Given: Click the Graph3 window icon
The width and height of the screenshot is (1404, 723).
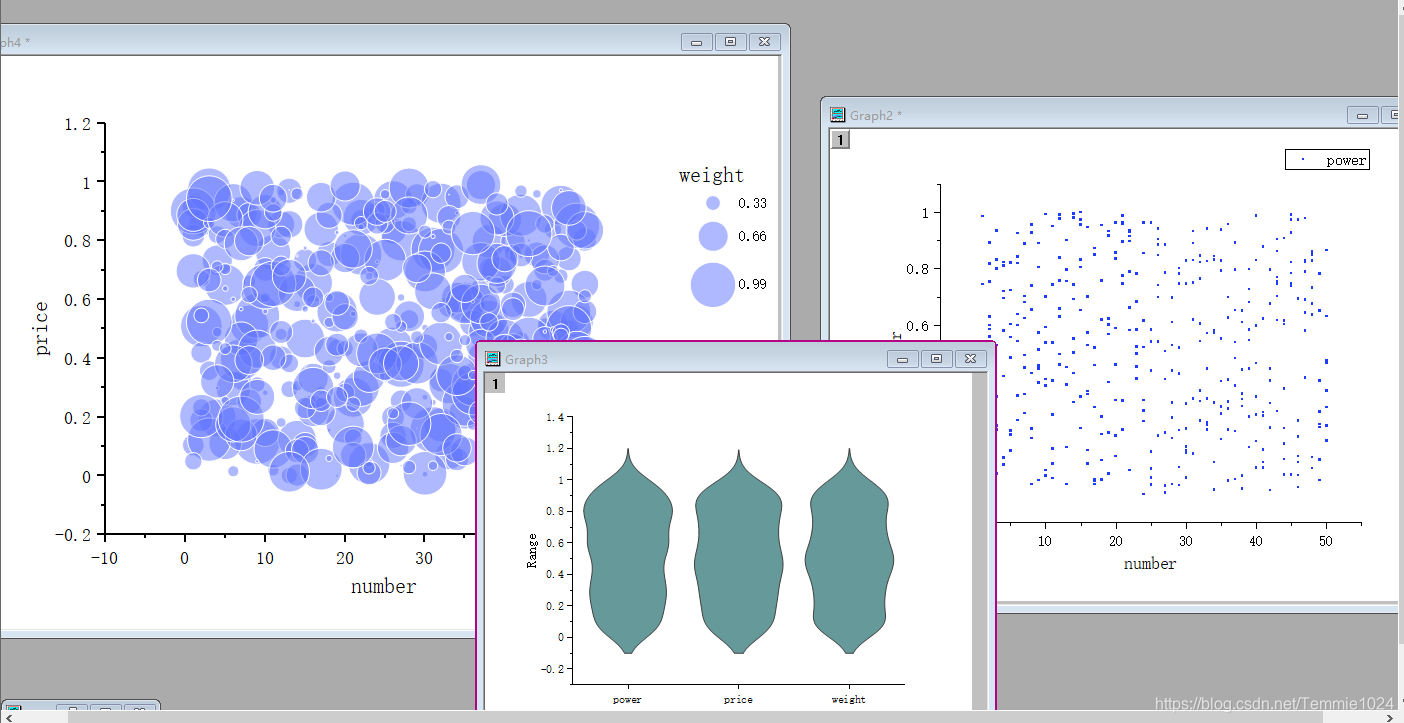Looking at the screenshot, I should click(492, 359).
